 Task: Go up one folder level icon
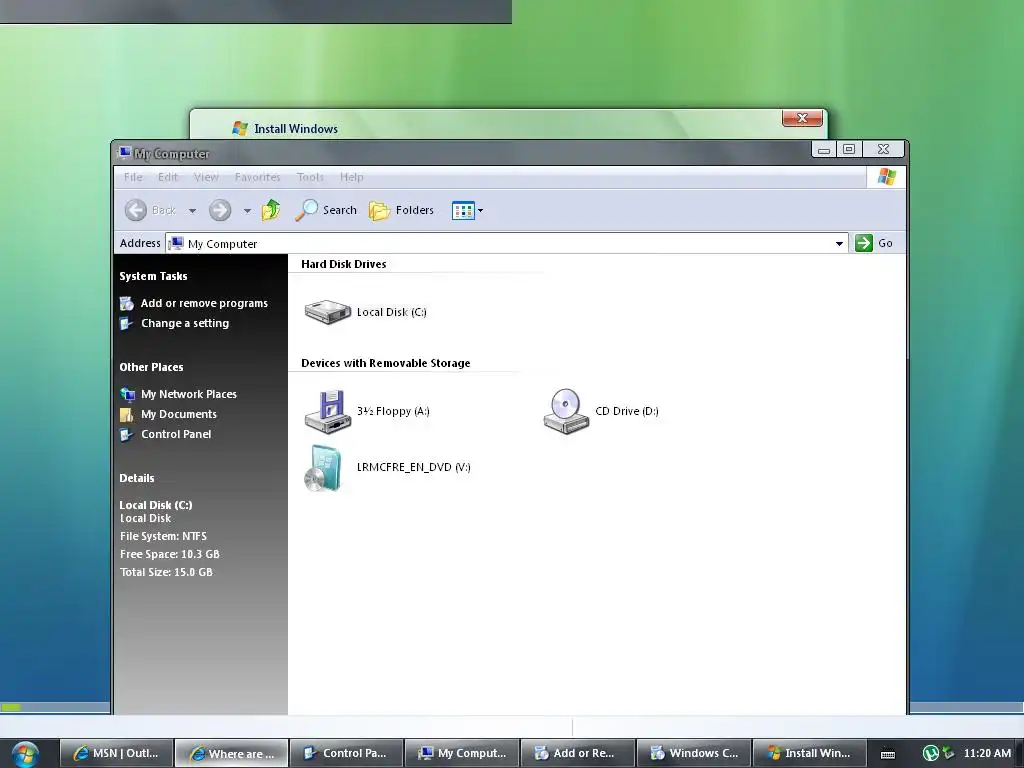click(270, 210)
